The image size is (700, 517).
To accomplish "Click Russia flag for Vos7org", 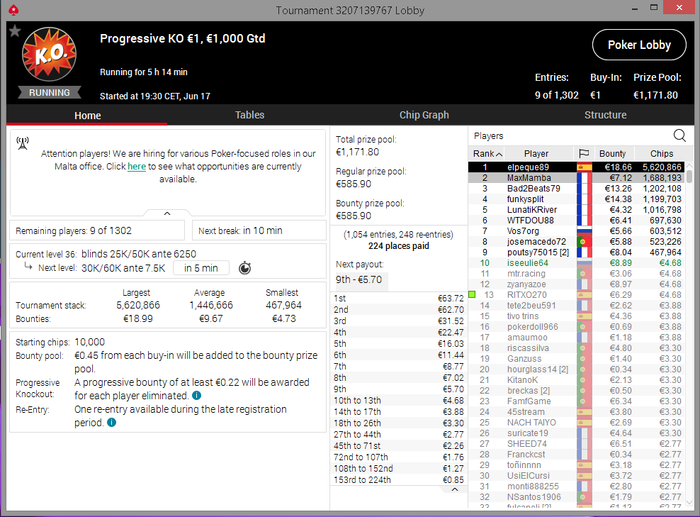I will 584,231.
